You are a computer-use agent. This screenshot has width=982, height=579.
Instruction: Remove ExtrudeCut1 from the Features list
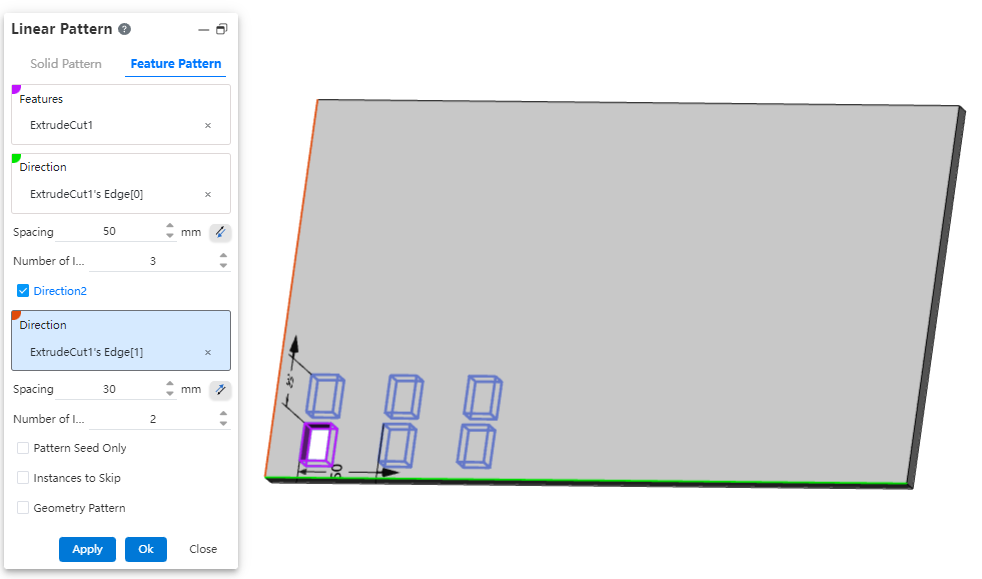click(208, 126)
